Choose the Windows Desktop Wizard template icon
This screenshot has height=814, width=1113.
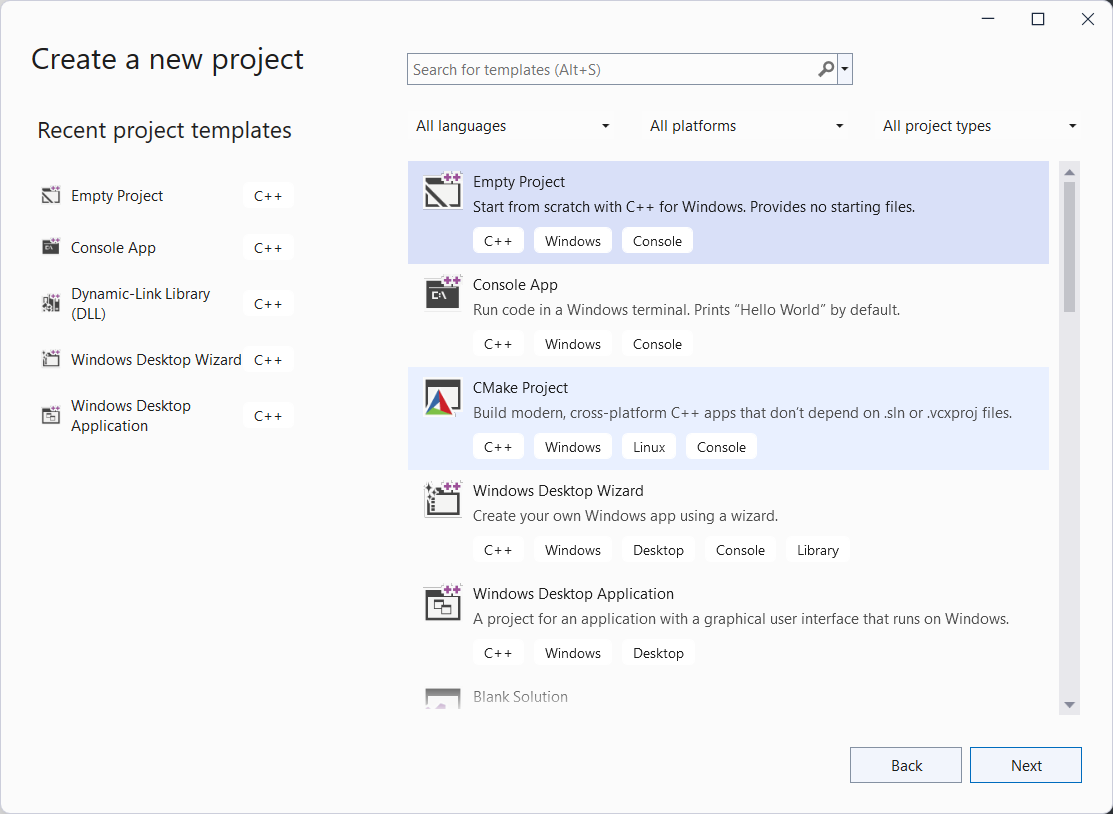(442, 500)
